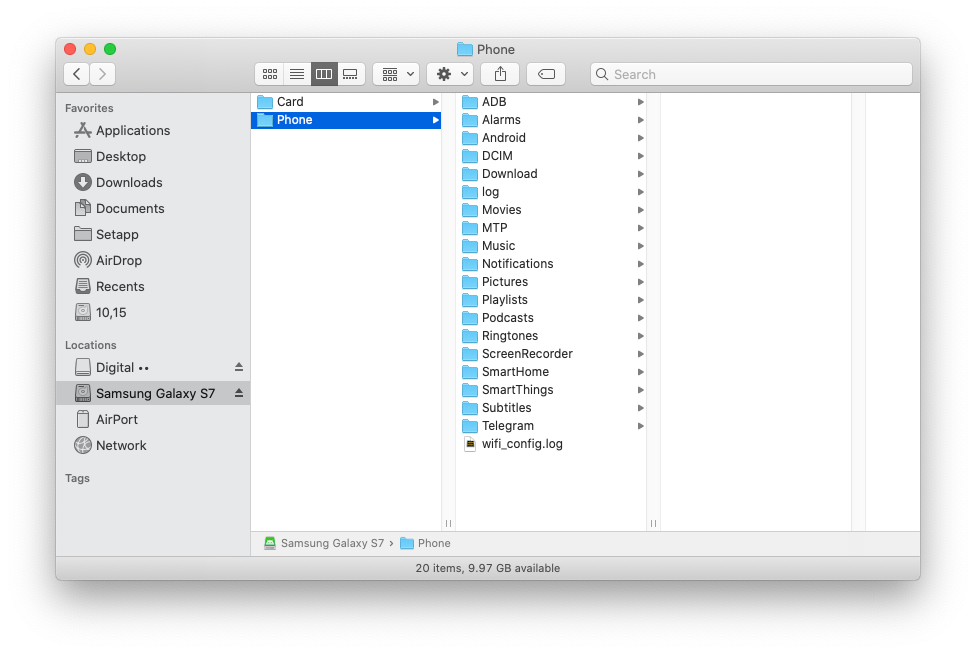Expand the Telegram folder disclosure arrow
Viewport: 976px width, 654px height.
pos(640,426)
